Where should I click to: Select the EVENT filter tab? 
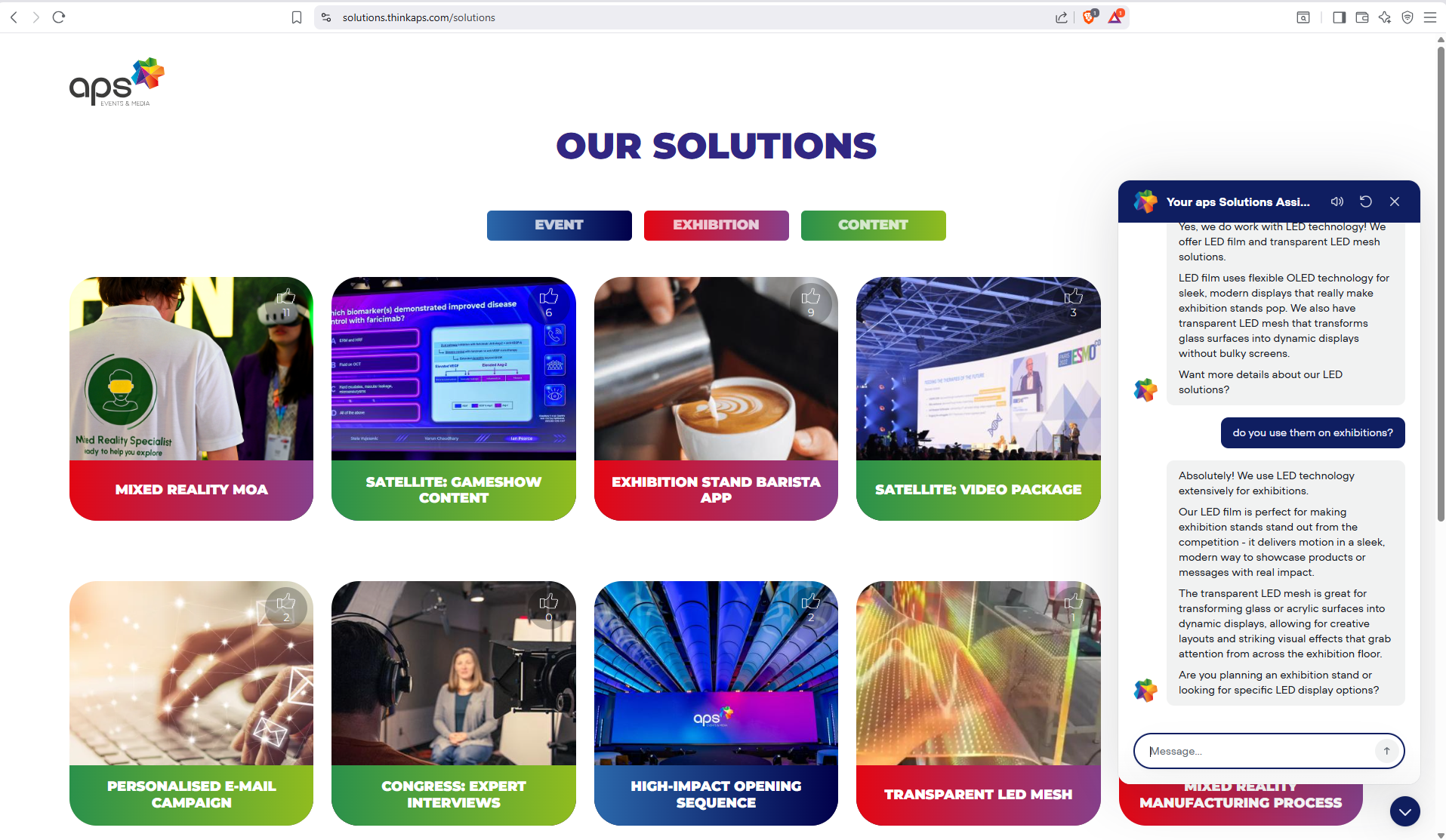coord(560,225)
